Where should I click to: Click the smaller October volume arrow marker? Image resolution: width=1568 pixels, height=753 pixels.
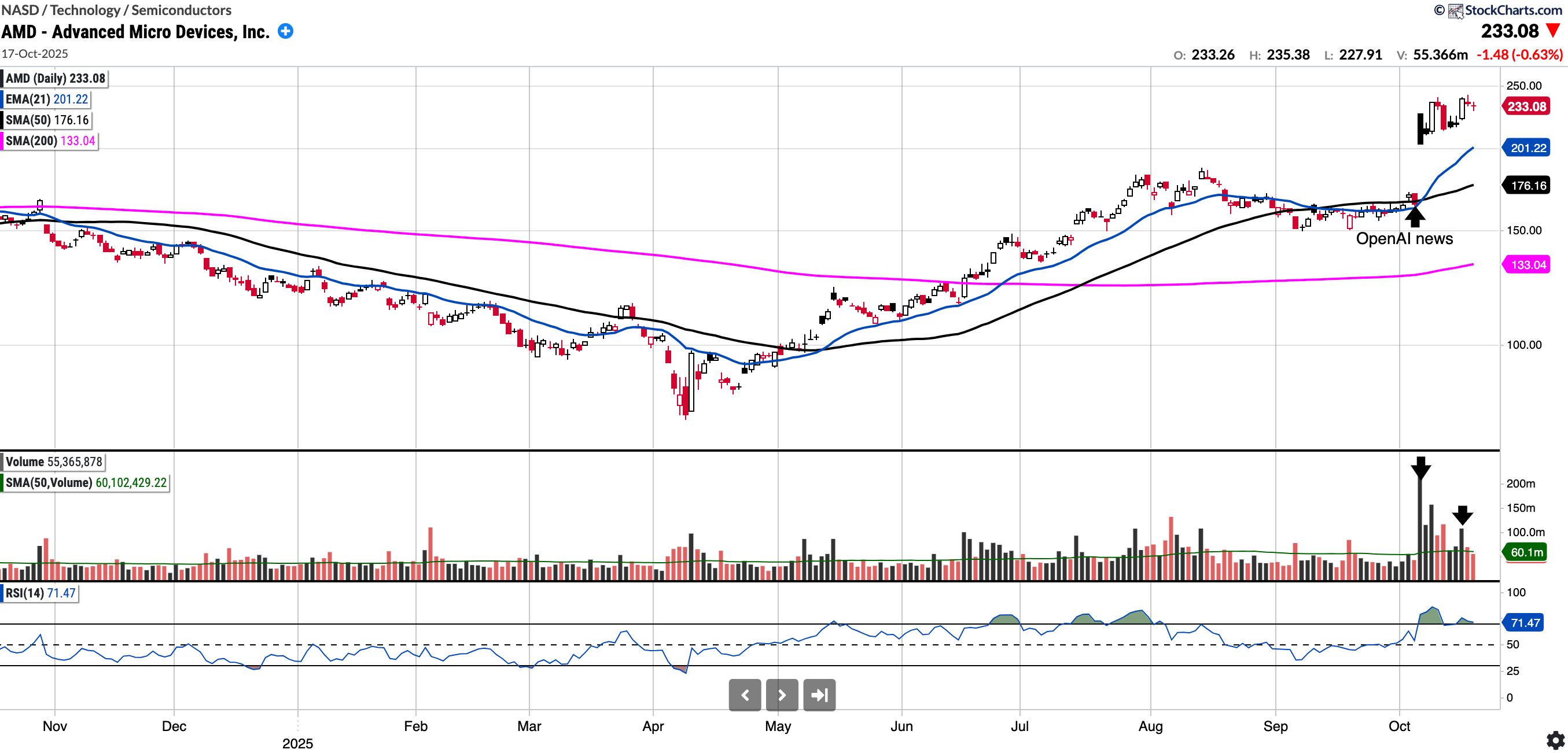[1462, 515]
